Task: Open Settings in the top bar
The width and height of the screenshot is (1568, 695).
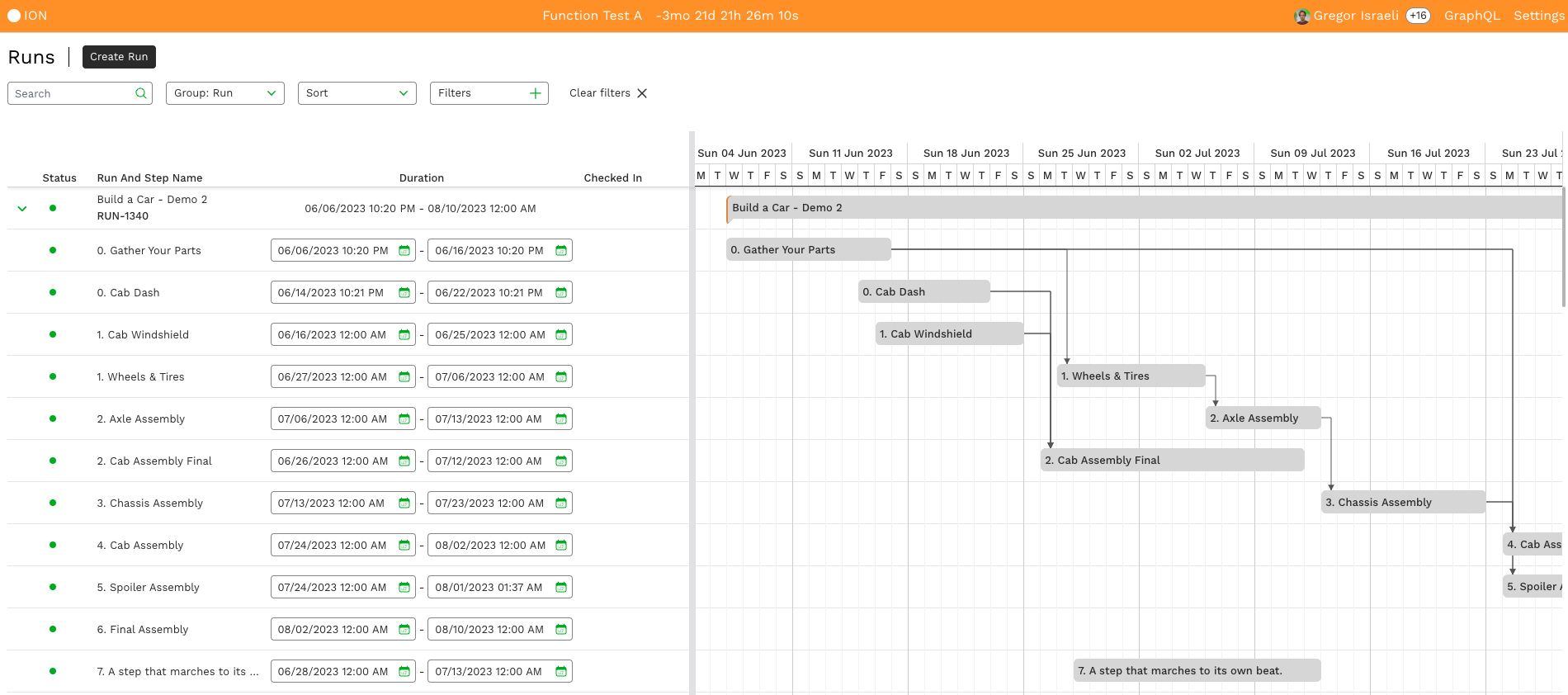Action: point(1538,16)
